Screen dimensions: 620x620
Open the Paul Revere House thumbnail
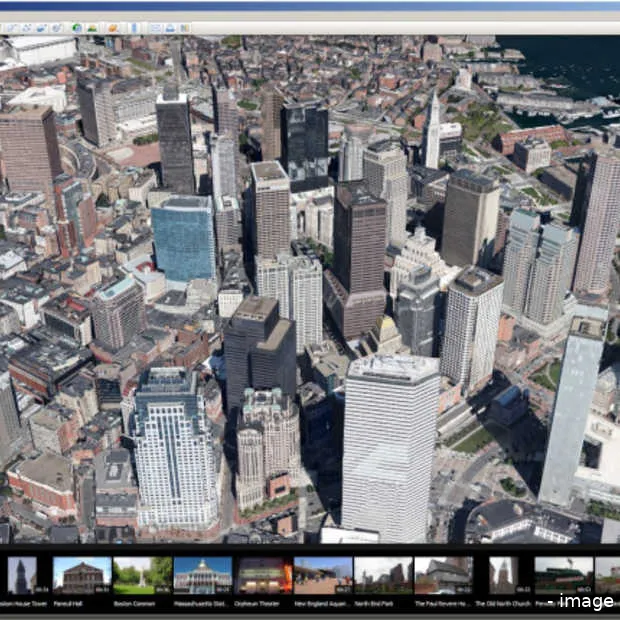[444, 575]
